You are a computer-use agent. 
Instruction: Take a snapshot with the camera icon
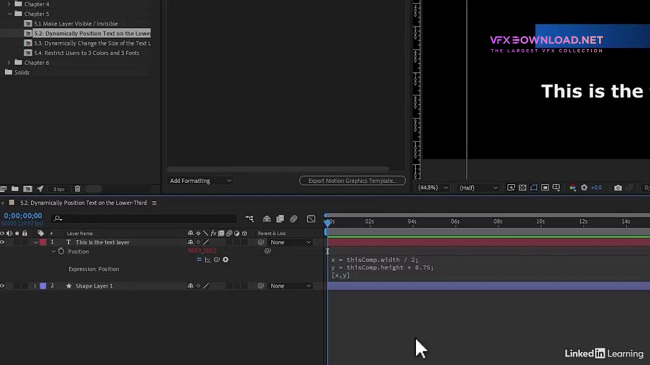(618, 188)
